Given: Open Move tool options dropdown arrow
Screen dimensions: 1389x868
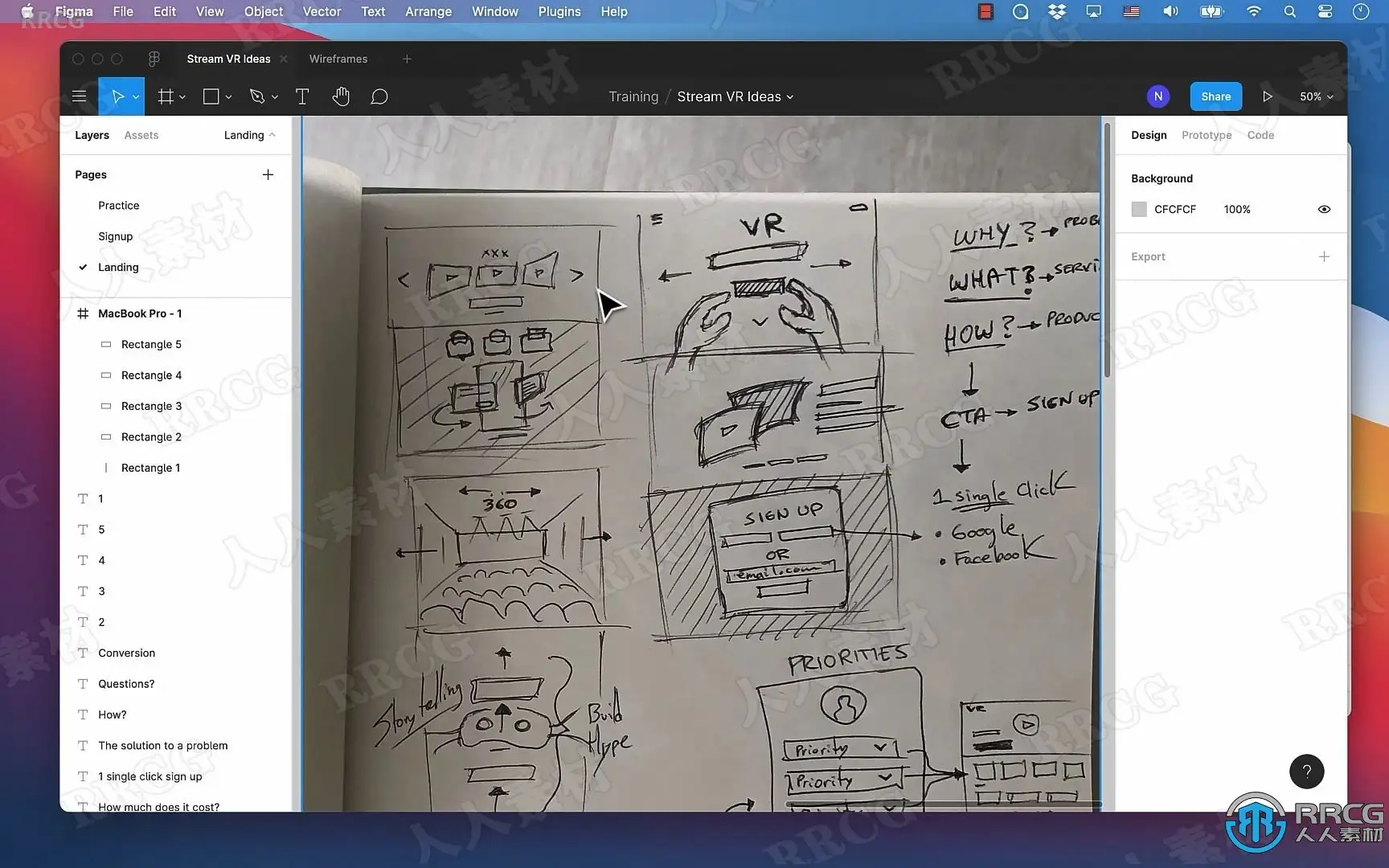Looking at the screenshot, I should tap(136, 97).
